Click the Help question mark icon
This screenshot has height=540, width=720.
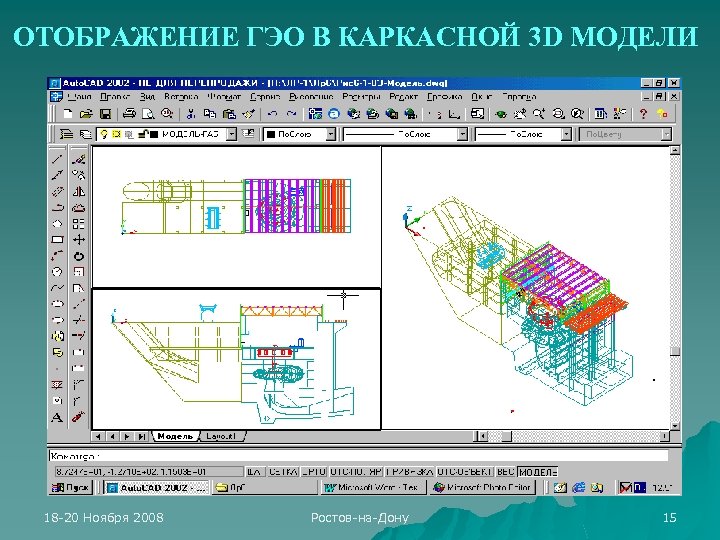[x=643, y=113]
